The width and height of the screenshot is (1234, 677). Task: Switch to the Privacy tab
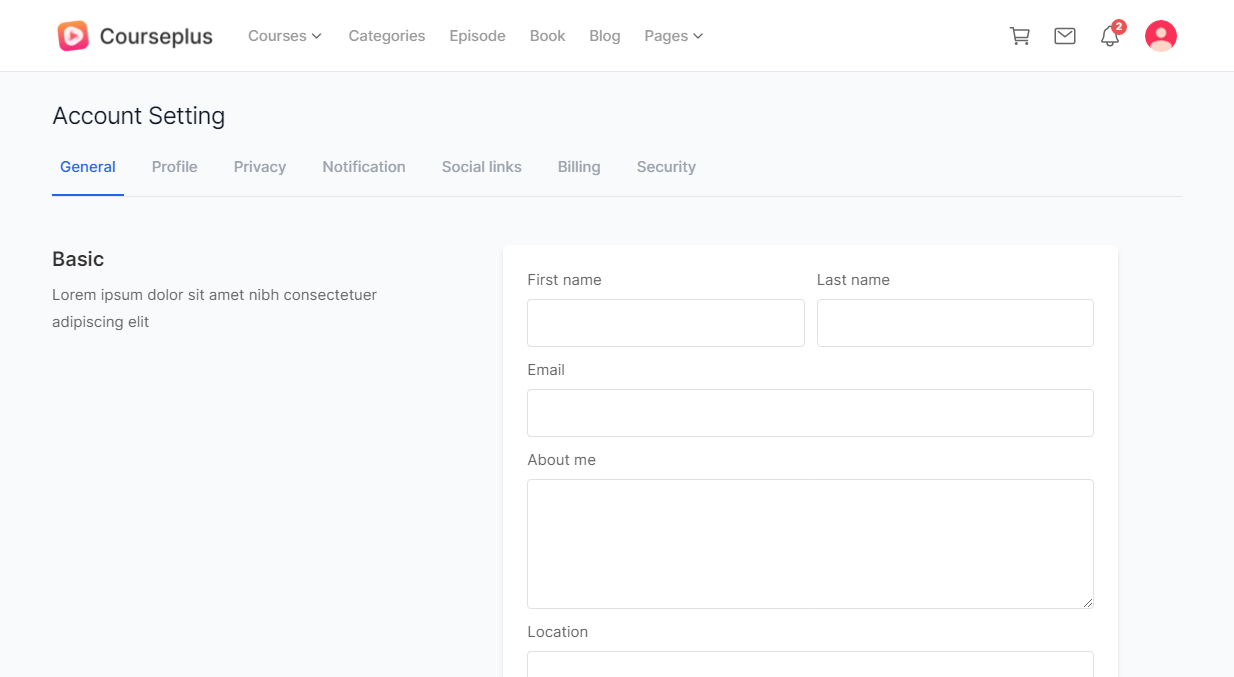coord(260,167)
